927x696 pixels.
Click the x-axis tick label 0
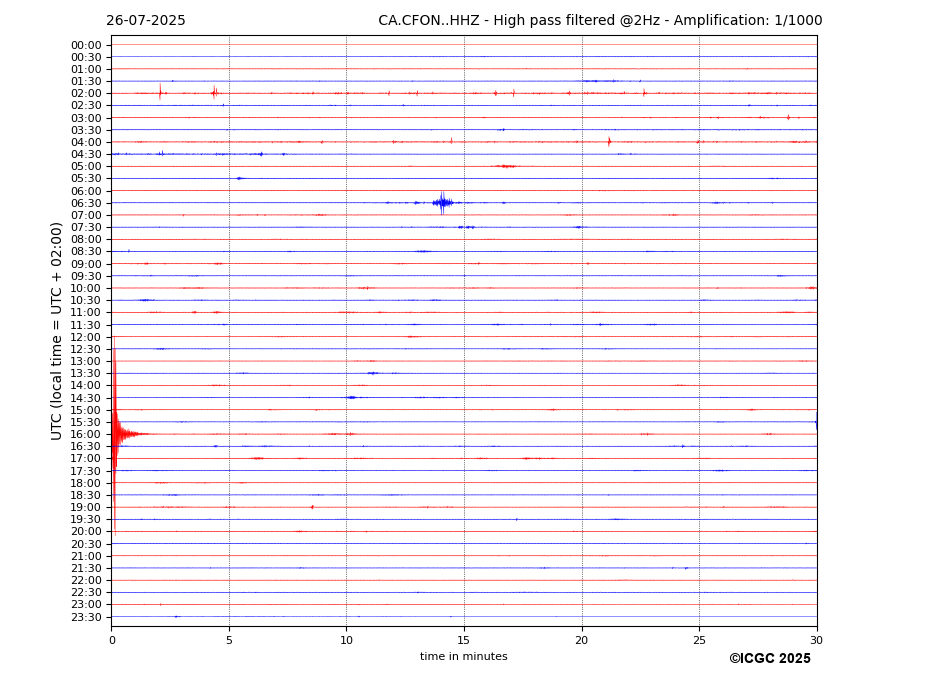pos(112,640)
